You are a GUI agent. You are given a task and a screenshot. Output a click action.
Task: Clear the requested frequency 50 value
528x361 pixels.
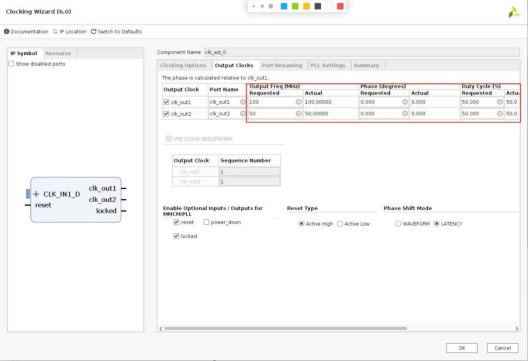[x=298, y=114]
